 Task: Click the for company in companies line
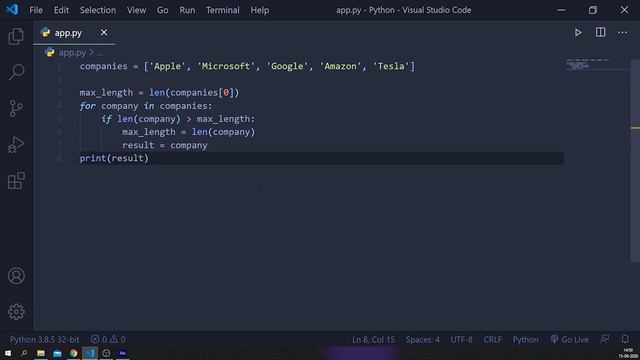pos(146,106)
